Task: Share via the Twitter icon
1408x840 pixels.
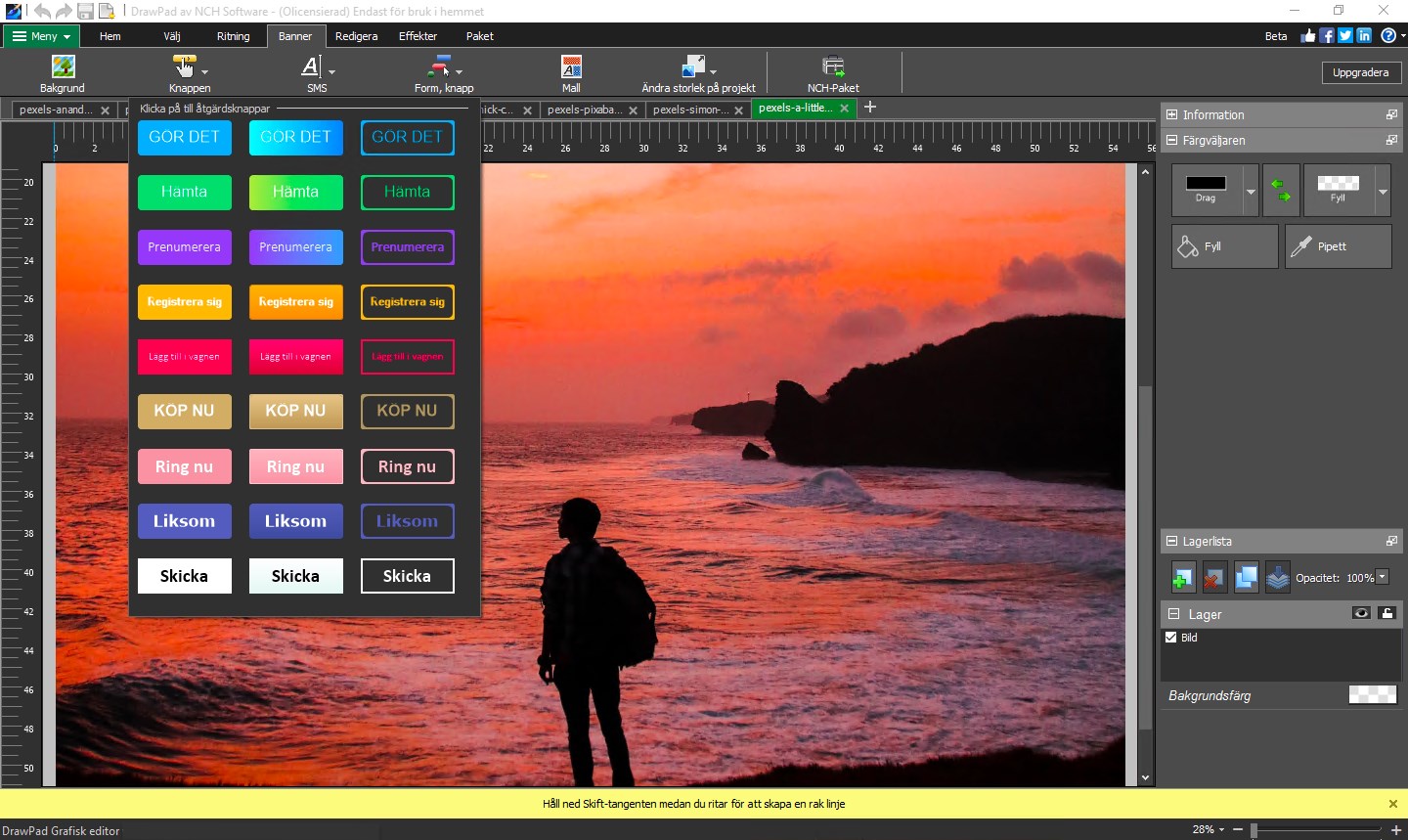Action: (x=1345, y=35)
